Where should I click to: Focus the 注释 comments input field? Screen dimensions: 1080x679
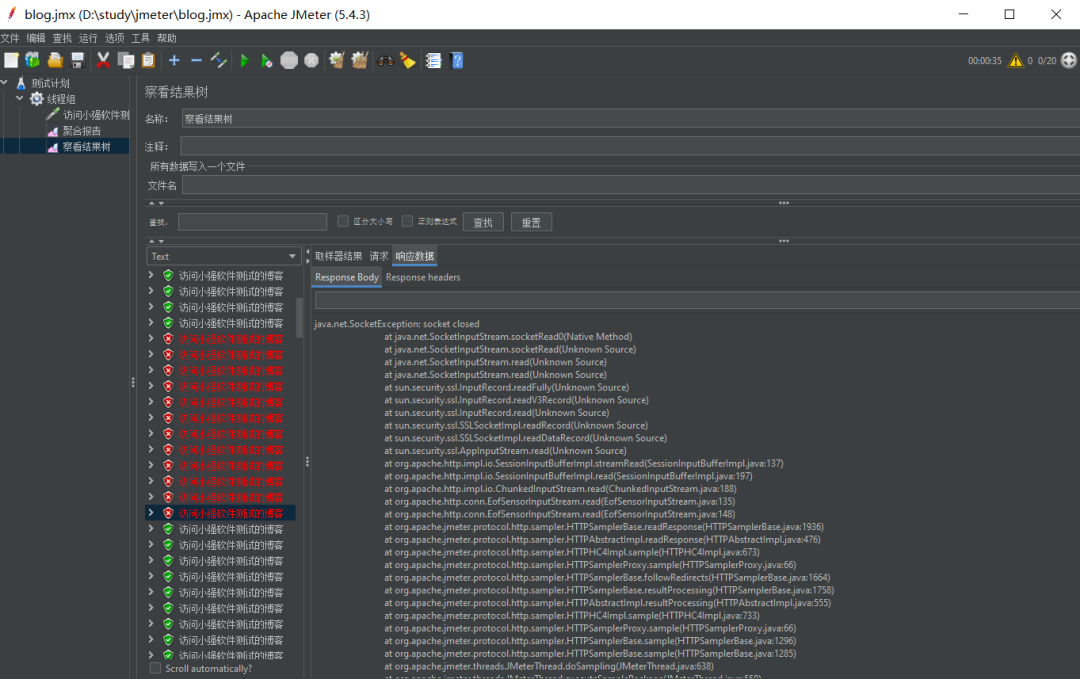[630, 146]
